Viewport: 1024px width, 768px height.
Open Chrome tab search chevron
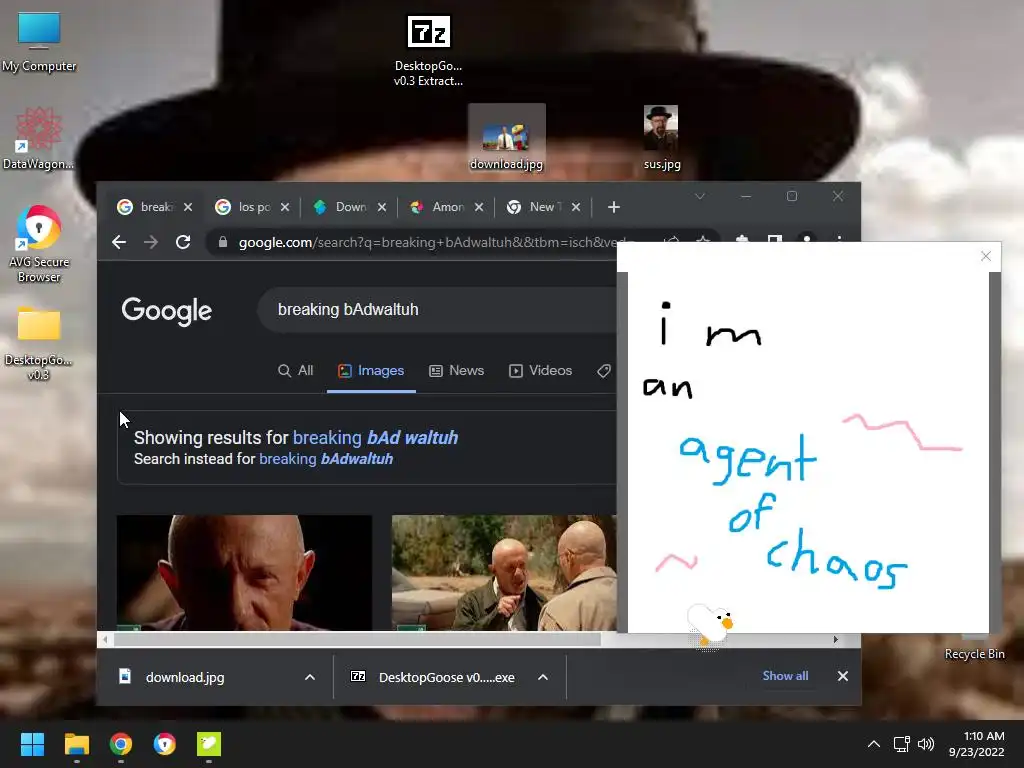tap(699, 196)
